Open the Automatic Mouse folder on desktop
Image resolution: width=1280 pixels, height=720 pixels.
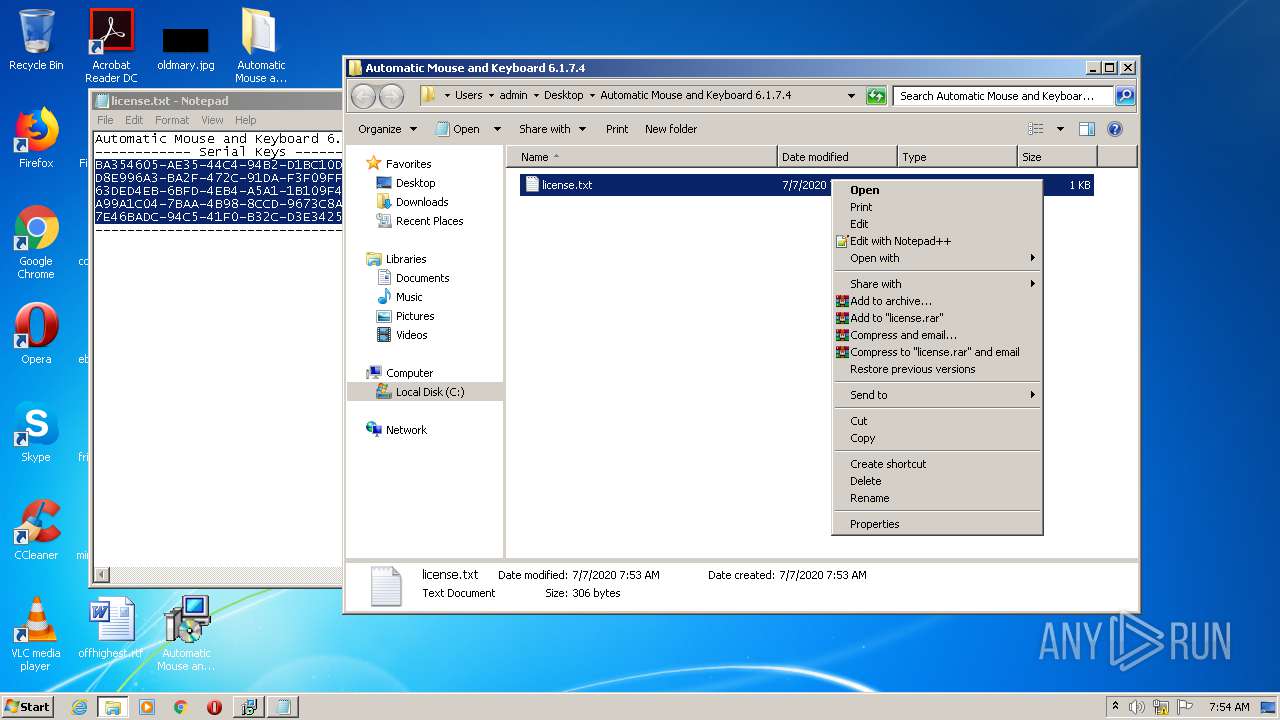click(x=261, y=46)
